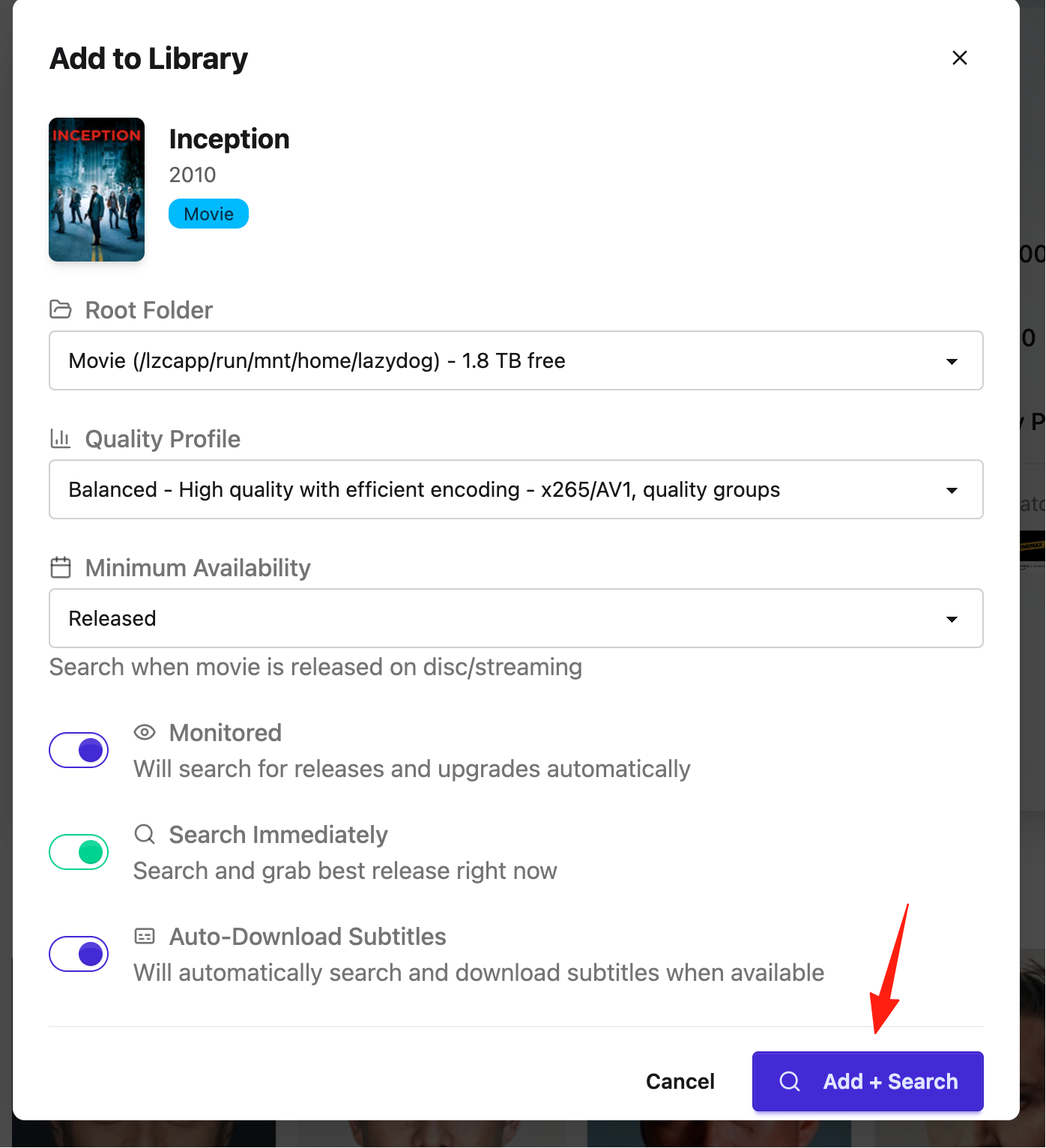The width and height of the screenshot is (1046, 1148).
Task: Open the Minimum Availability Released dropdown
Action: 516,618
